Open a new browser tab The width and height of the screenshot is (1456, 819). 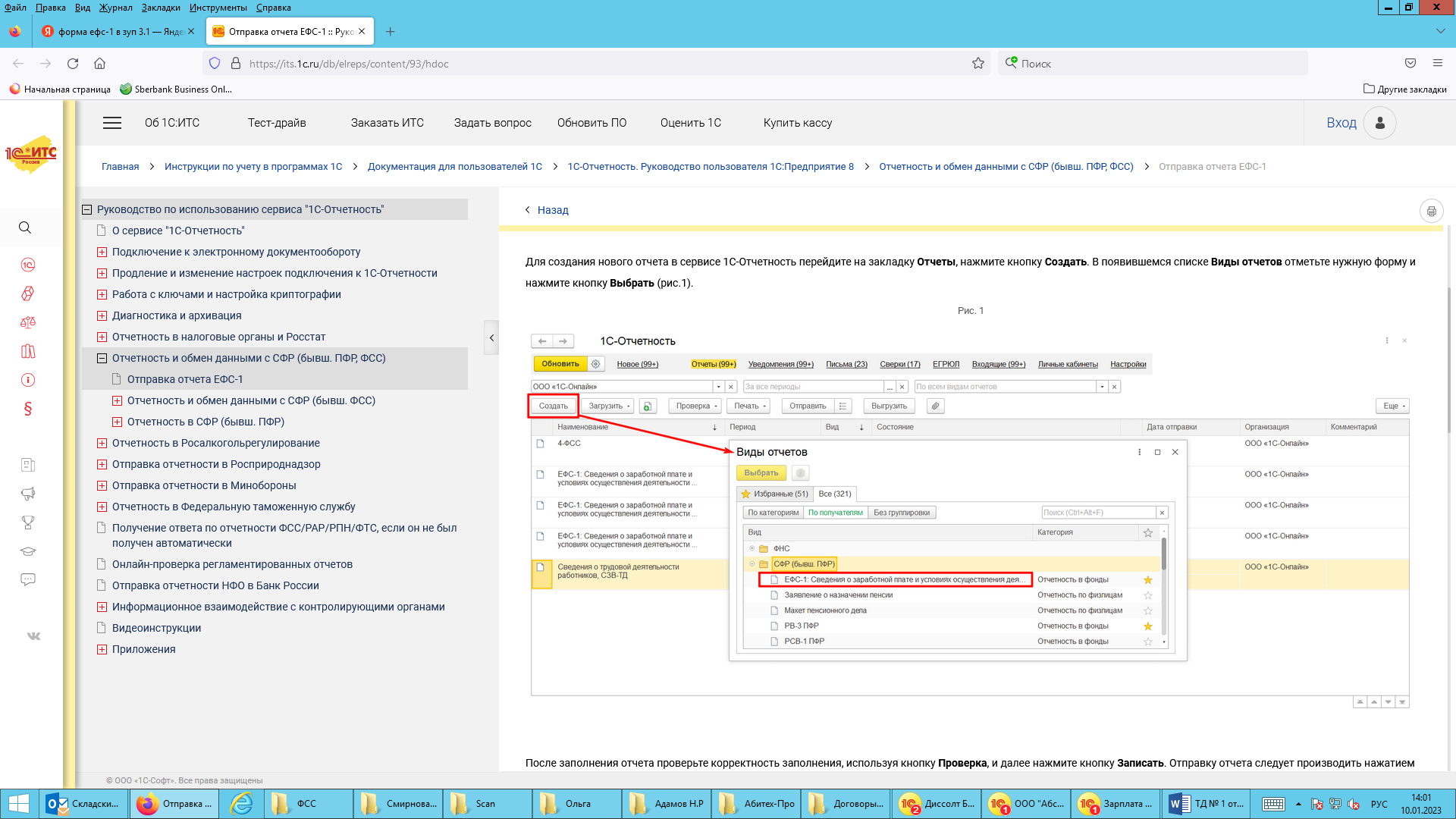(x=390, y=31)
